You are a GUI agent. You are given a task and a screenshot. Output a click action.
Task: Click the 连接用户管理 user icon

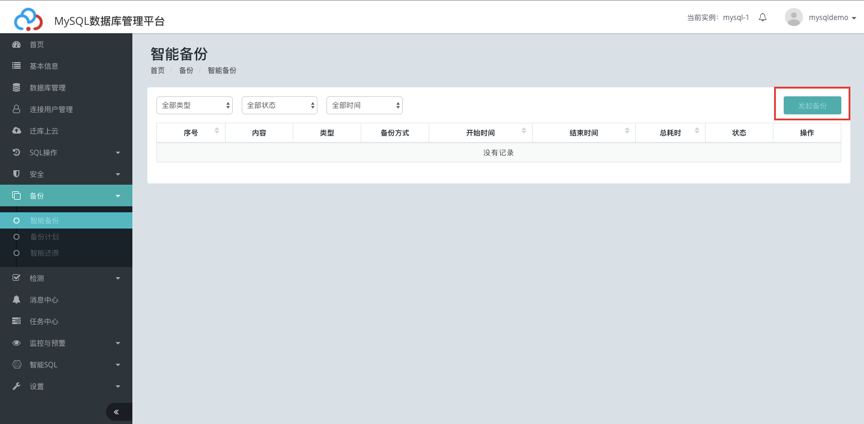tap(17, 109)
